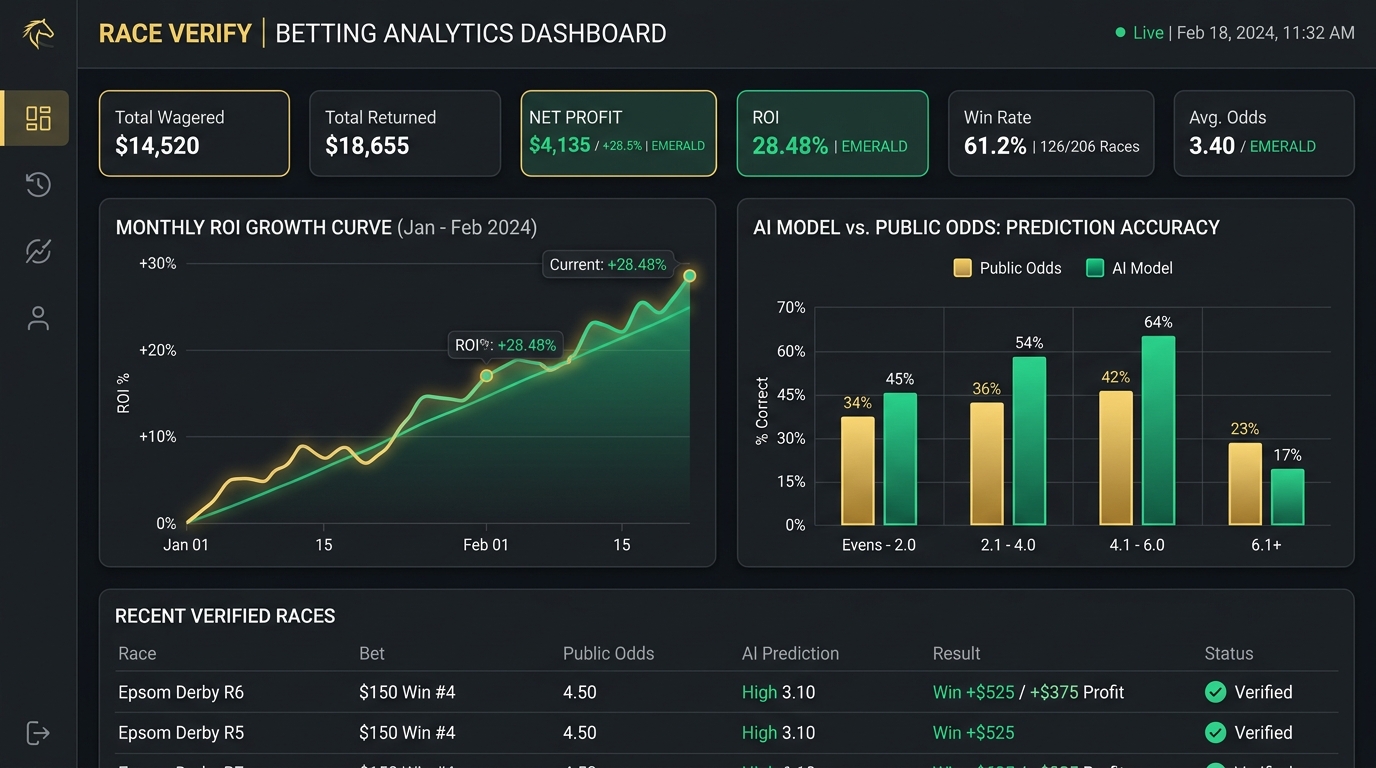Click the RECENT VERIFIED RACES heading
The image size is (1376, 768).
click(225, 616)
